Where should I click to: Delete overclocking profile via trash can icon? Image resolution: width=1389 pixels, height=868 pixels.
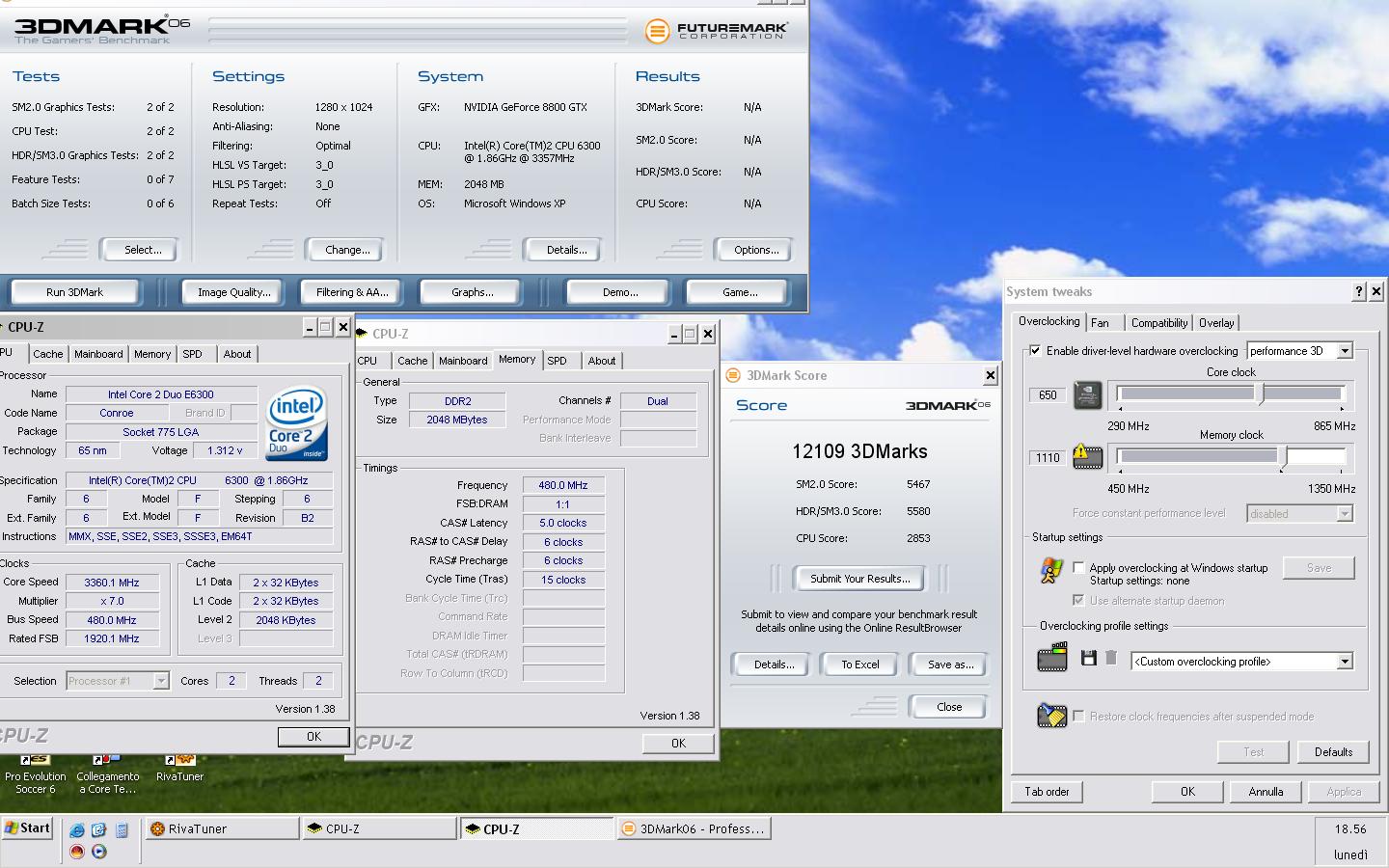tap(1111, 659)
